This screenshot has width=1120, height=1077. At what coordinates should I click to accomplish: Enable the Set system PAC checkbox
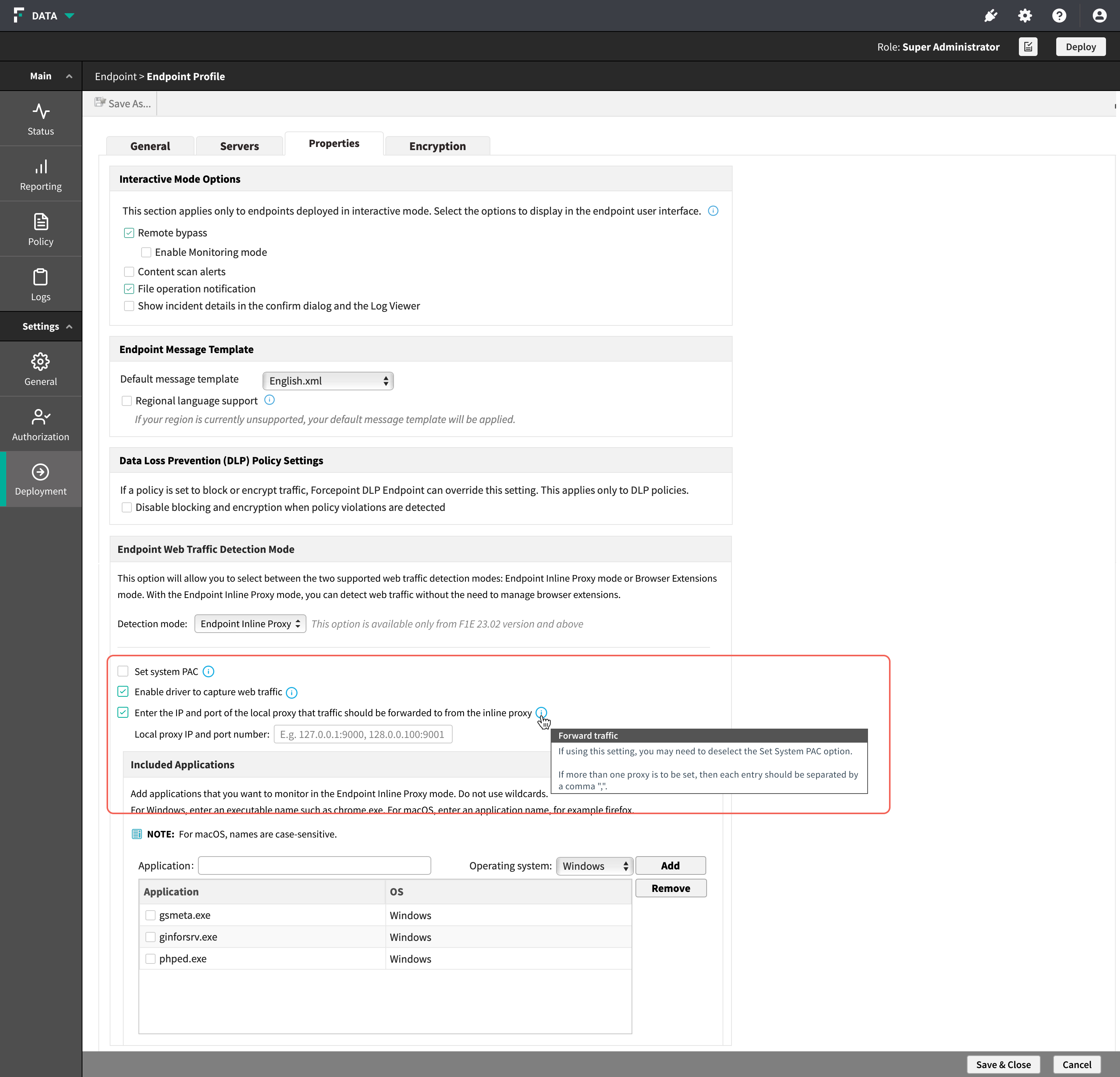click(x=123, y=671)
